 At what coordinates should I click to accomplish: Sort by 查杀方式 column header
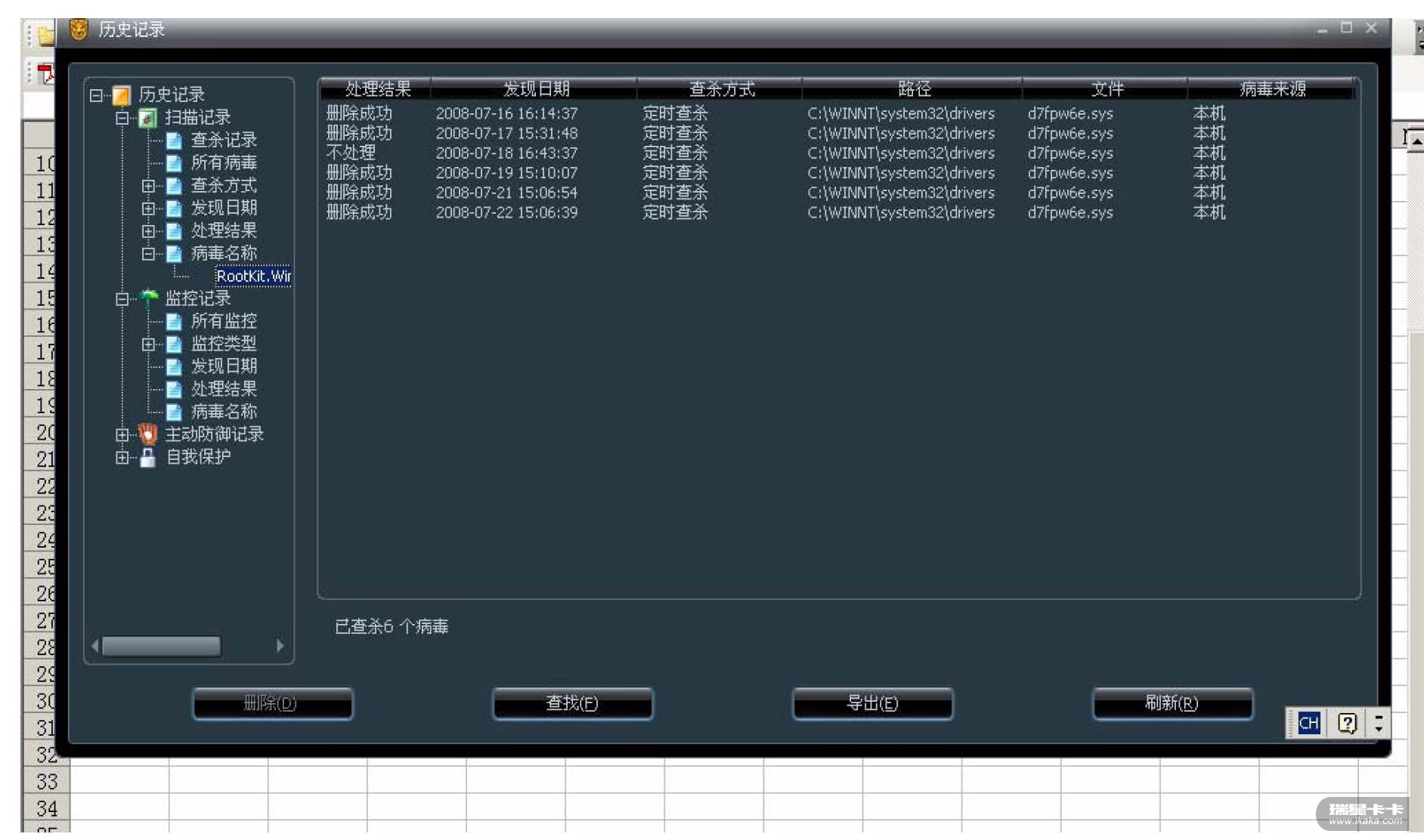click(720, 89)
